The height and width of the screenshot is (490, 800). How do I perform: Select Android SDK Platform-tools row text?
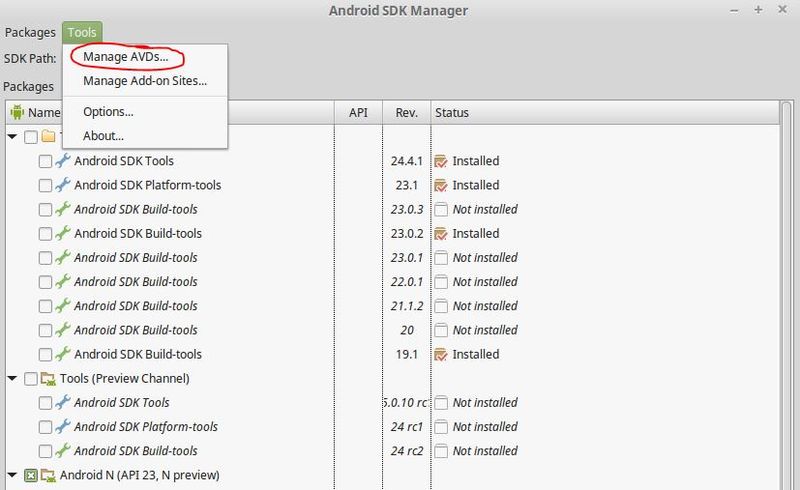[x=147, y=185]
